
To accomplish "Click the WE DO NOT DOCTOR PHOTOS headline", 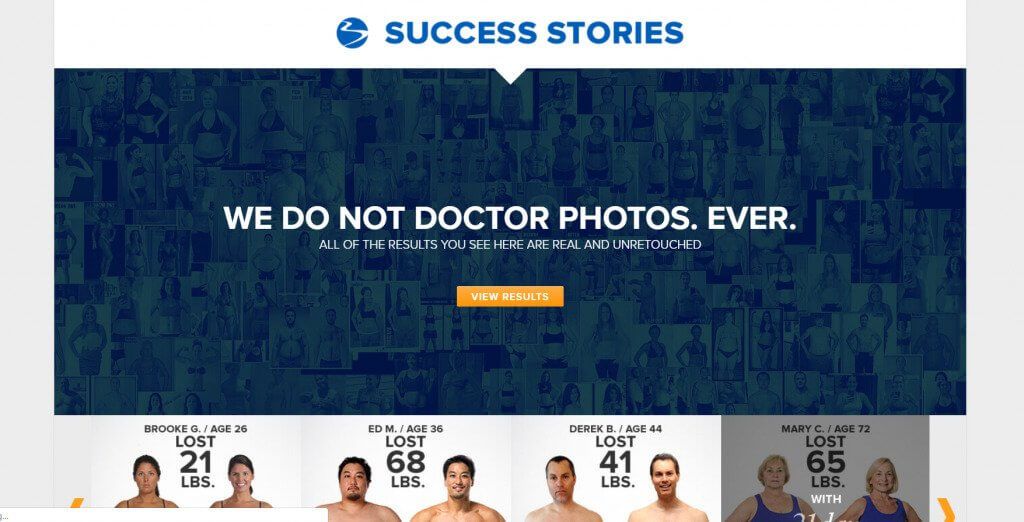I will [x=510, y=218].
